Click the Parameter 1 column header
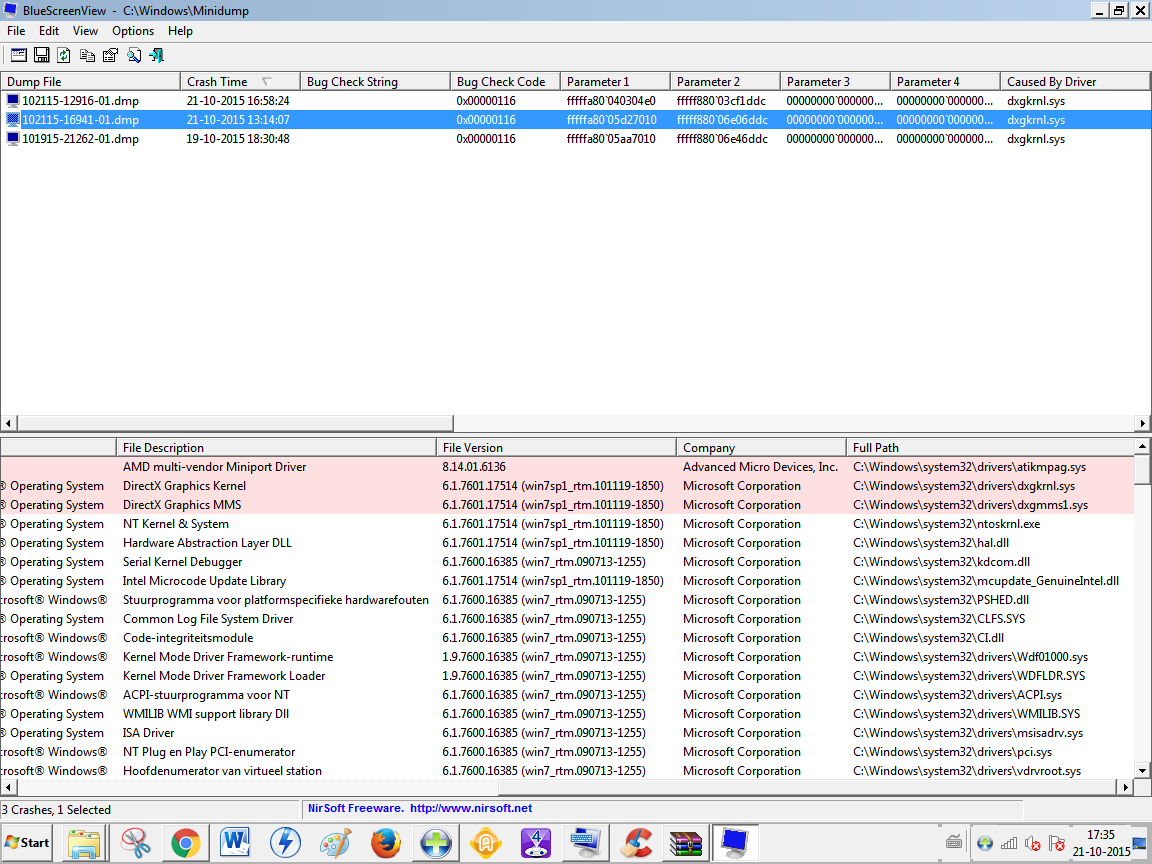 click(615, 82)
